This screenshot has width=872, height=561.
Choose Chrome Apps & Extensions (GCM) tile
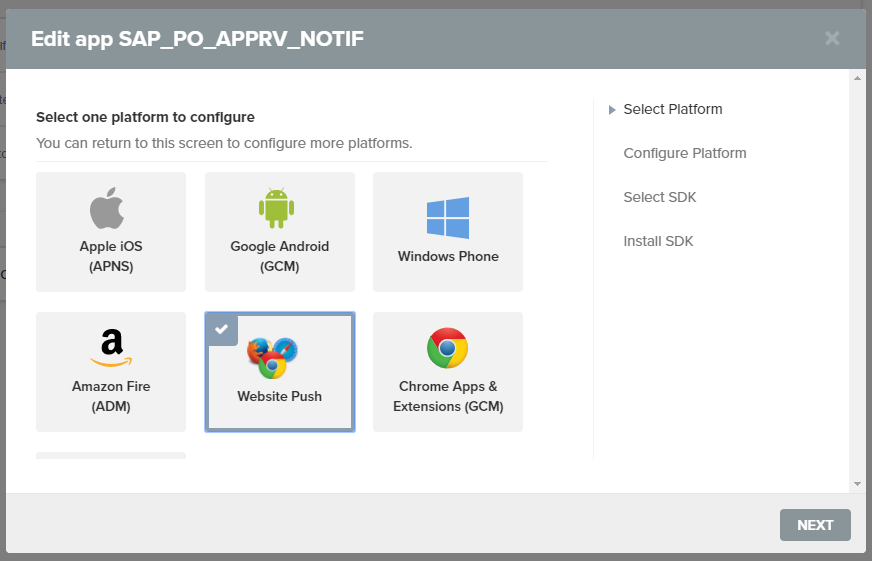tap(448, 372)
